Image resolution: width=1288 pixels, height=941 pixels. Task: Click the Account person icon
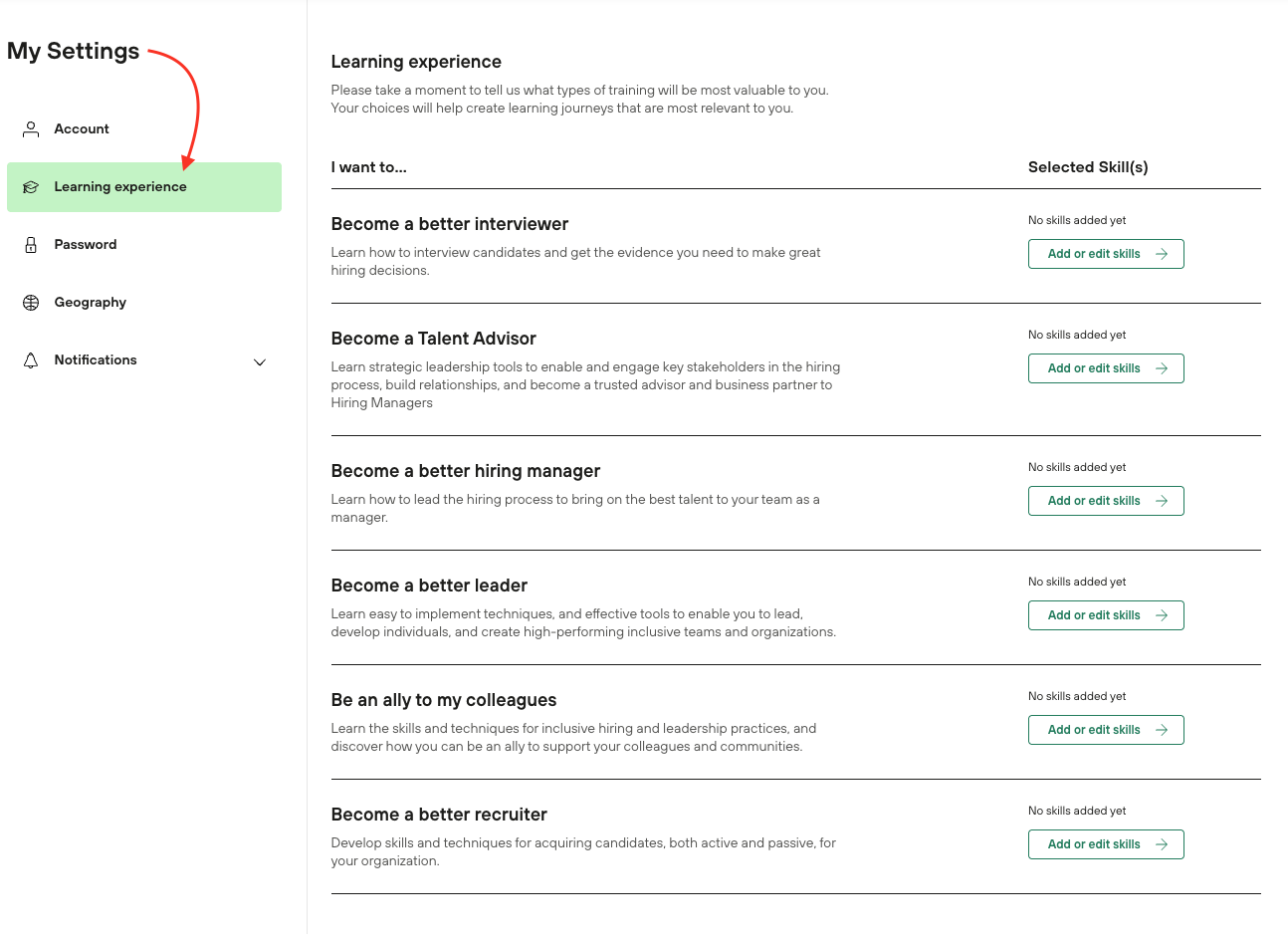coord(31,129)
